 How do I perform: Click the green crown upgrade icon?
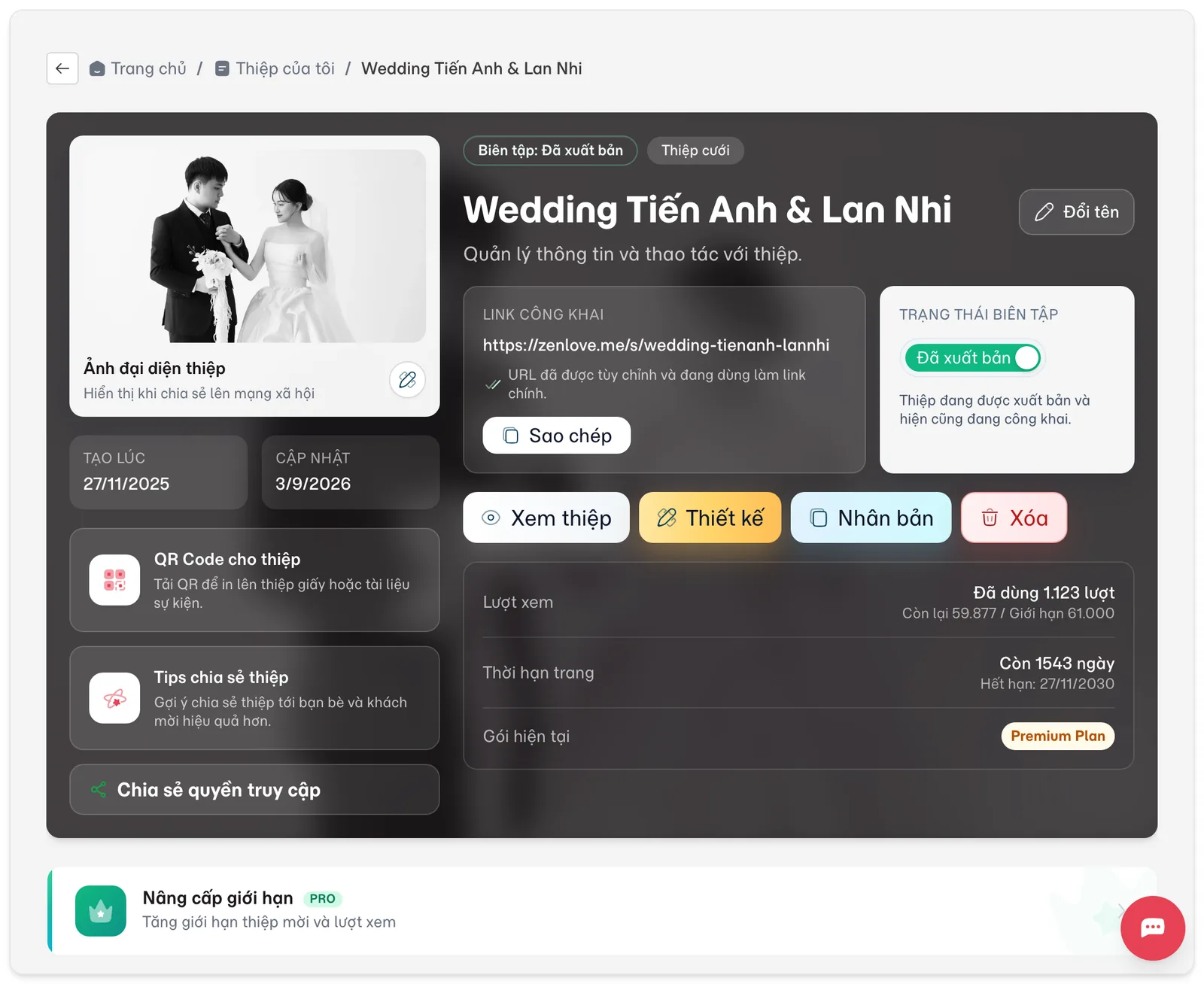pyautogui.click(x=101, y=911)
